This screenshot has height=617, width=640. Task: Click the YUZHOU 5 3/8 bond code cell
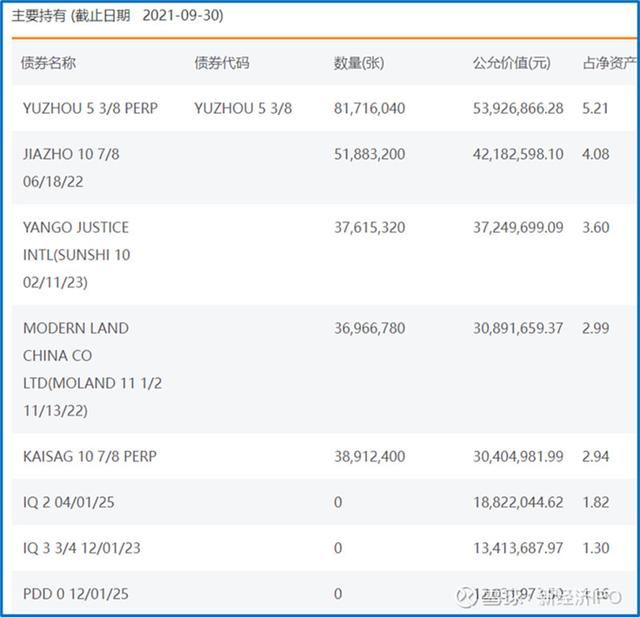243,108
